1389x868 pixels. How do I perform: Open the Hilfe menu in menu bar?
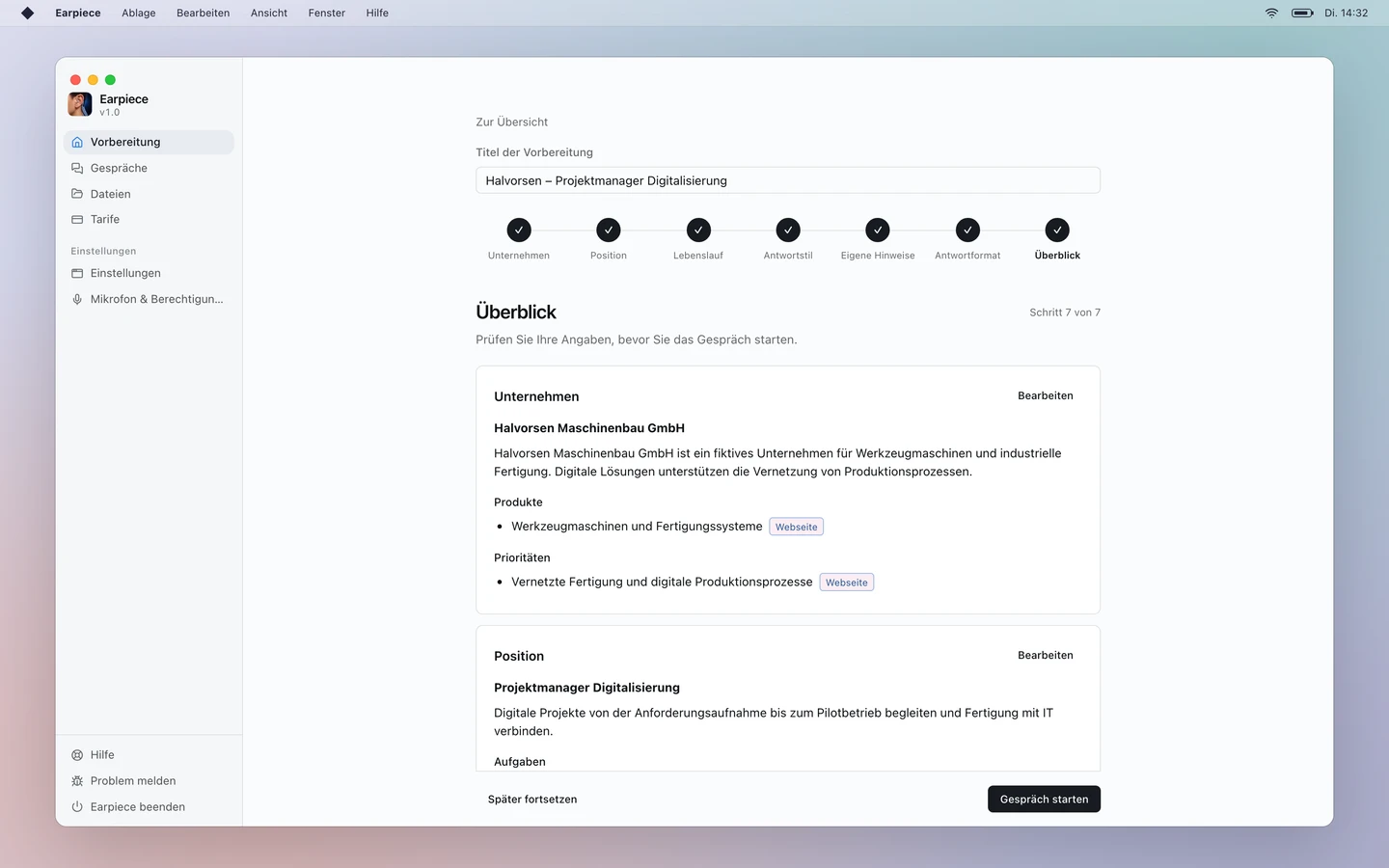click(377, 14)
